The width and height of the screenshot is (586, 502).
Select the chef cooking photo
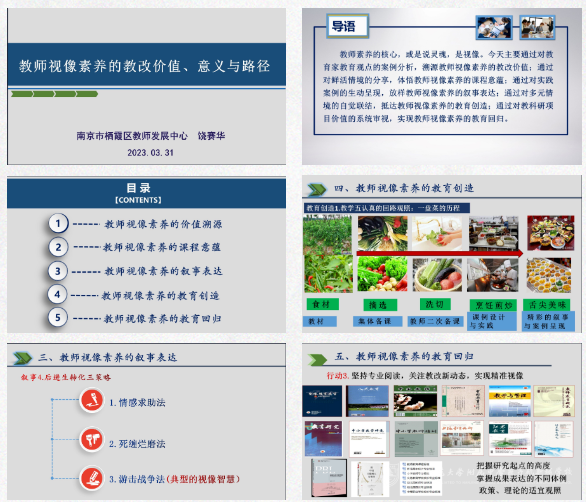(x=493, y=274)
